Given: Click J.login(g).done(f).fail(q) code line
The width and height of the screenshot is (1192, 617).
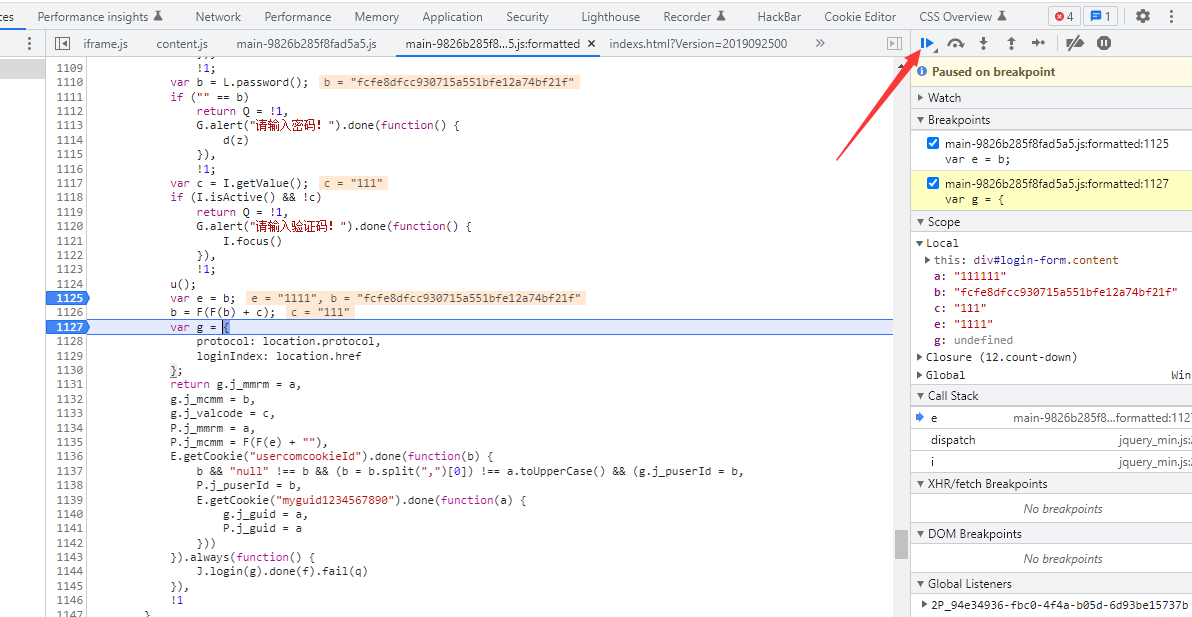Looking at the screenshot, I should [x=283, y=571].
